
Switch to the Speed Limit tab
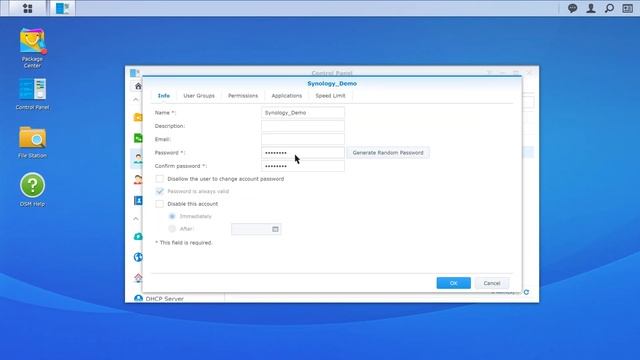pyautogui.click(x=330, y=96)
